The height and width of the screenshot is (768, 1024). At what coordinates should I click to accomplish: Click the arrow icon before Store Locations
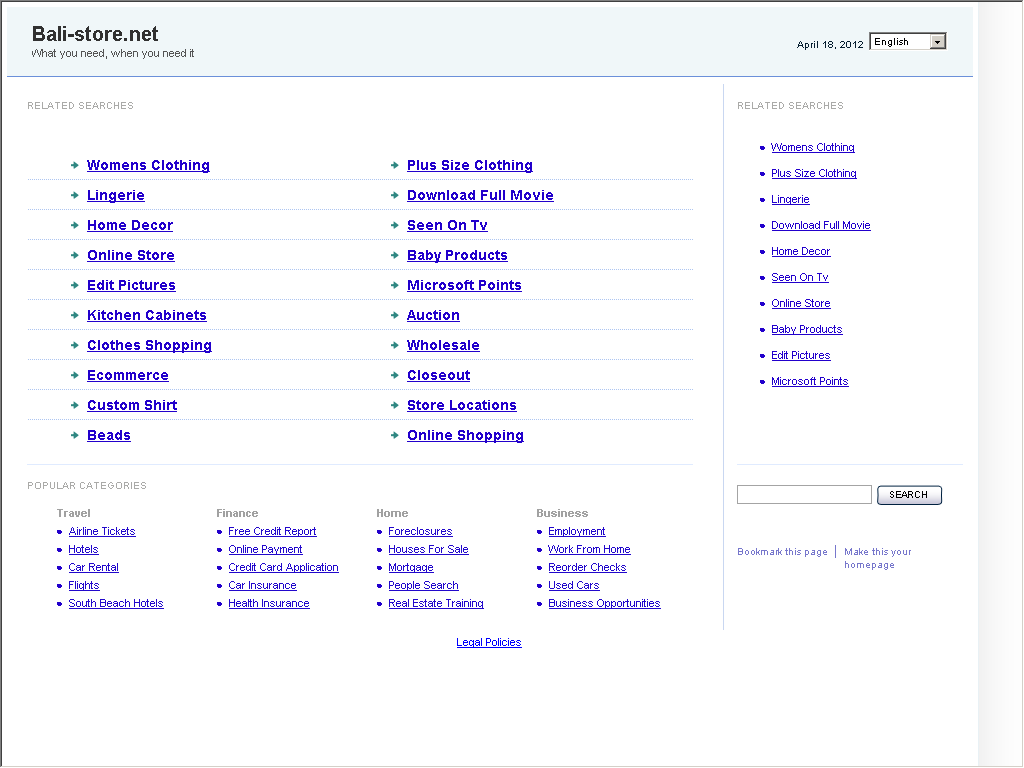[x=395, y=405]
